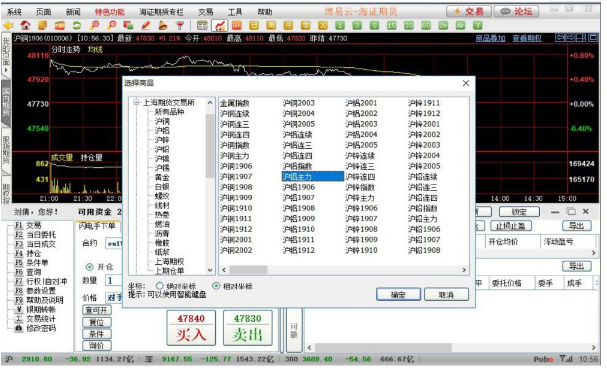Click the tree panel vertical scrollbar thumb
Screen dimensions: 607x368
click(210, 145)
